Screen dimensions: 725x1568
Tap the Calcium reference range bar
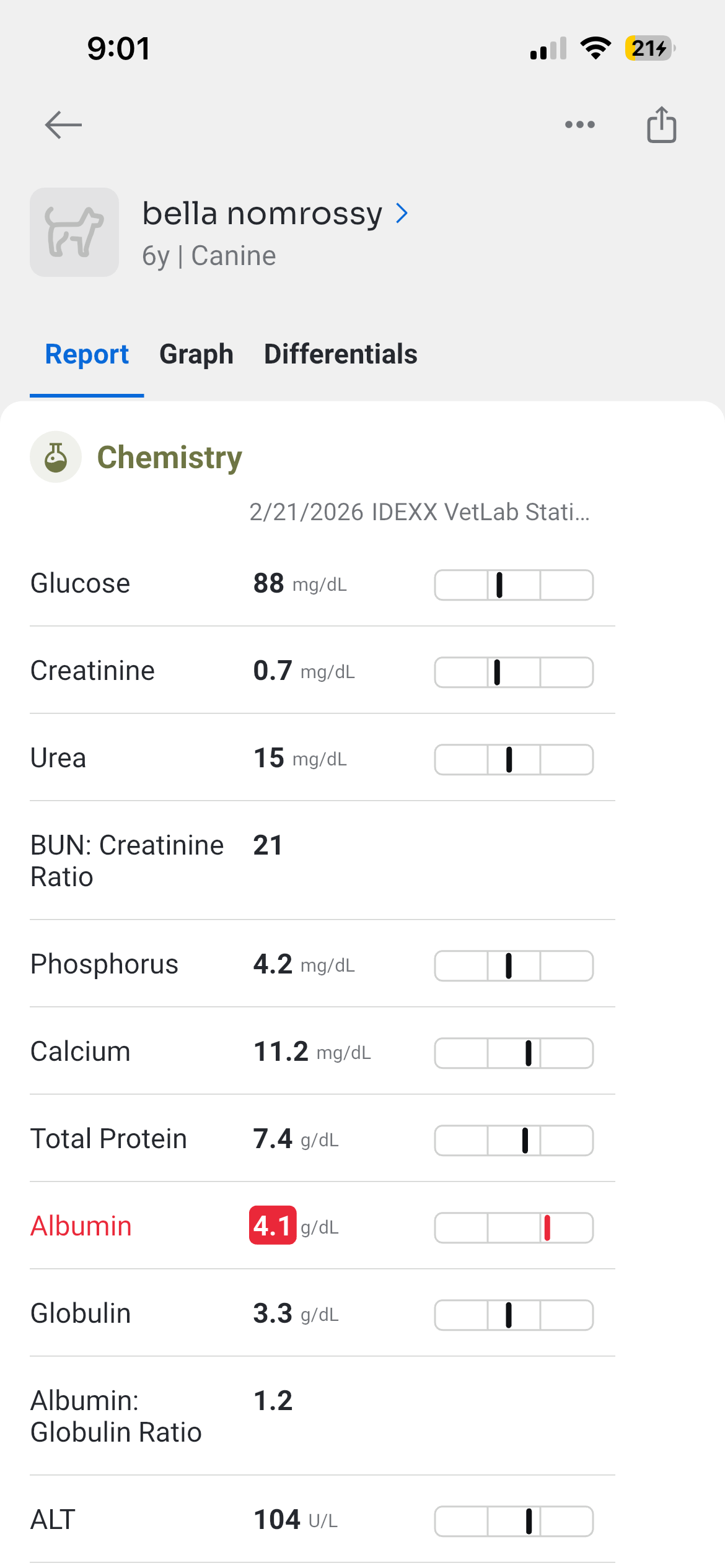(x=514, y=1053)
